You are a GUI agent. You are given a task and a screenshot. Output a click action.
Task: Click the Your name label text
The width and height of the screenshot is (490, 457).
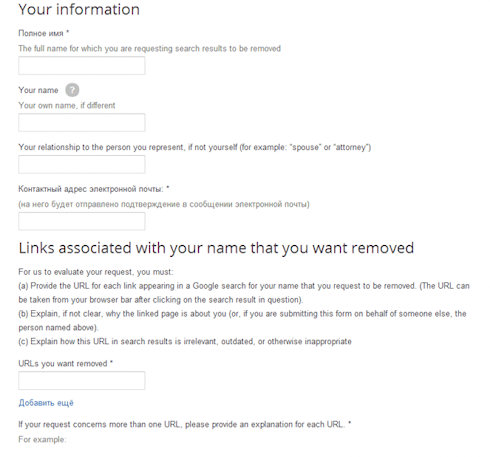pos(38,90)
